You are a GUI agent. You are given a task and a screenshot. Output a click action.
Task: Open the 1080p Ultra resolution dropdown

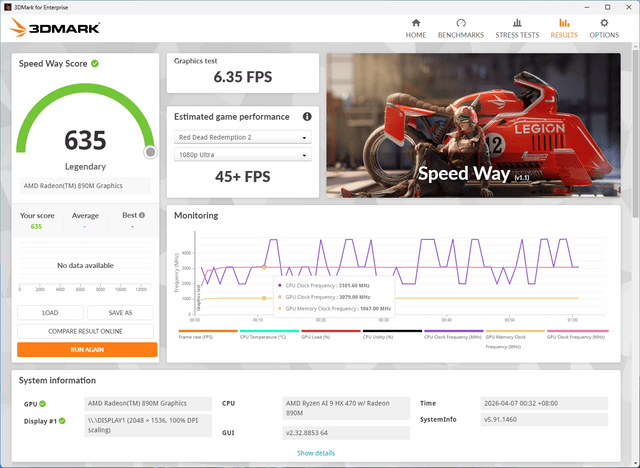(x=242, y=155)
